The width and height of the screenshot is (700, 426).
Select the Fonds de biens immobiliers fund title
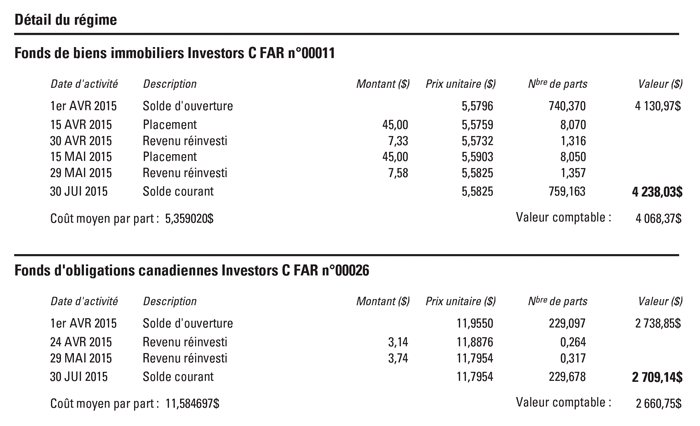pyautogui.click(x=174, y=53)
